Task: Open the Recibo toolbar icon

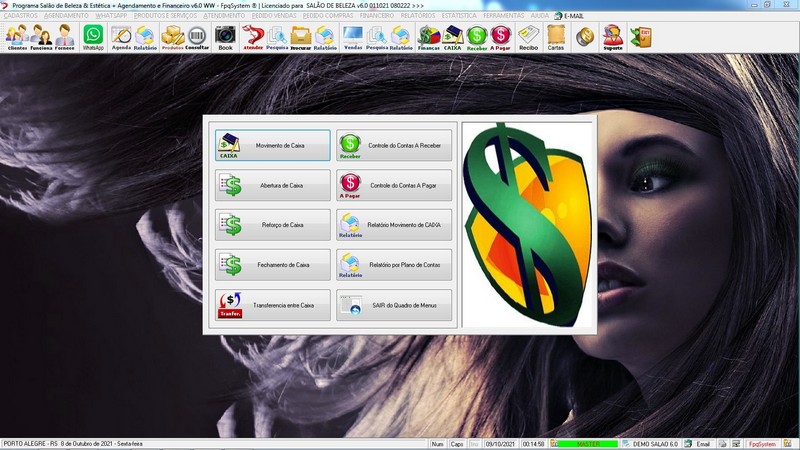Action: (528, 38)
